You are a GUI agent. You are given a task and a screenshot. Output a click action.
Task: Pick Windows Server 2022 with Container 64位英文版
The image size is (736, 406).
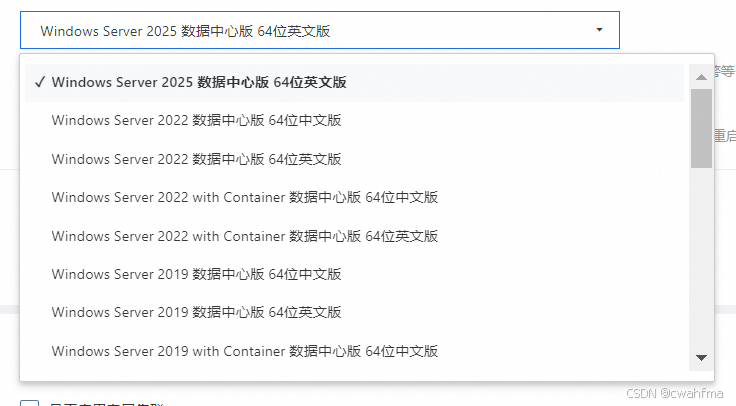(x=354, y=236)
